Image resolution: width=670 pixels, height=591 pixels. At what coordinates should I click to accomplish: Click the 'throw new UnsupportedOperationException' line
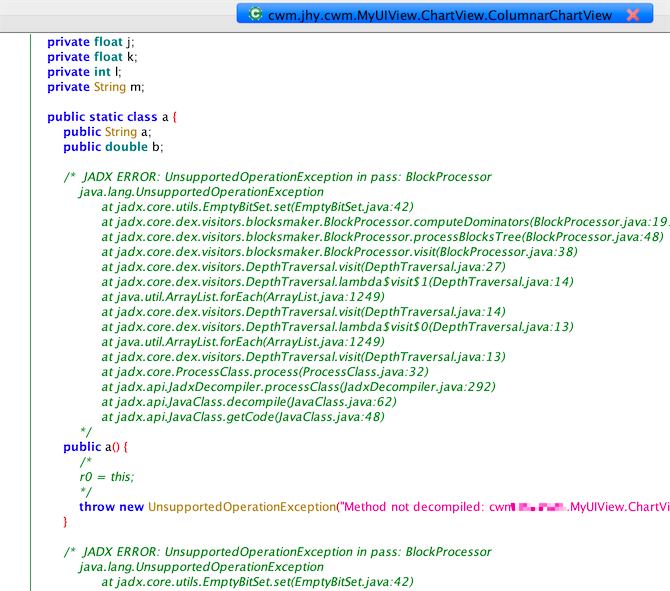coord(374,507)
